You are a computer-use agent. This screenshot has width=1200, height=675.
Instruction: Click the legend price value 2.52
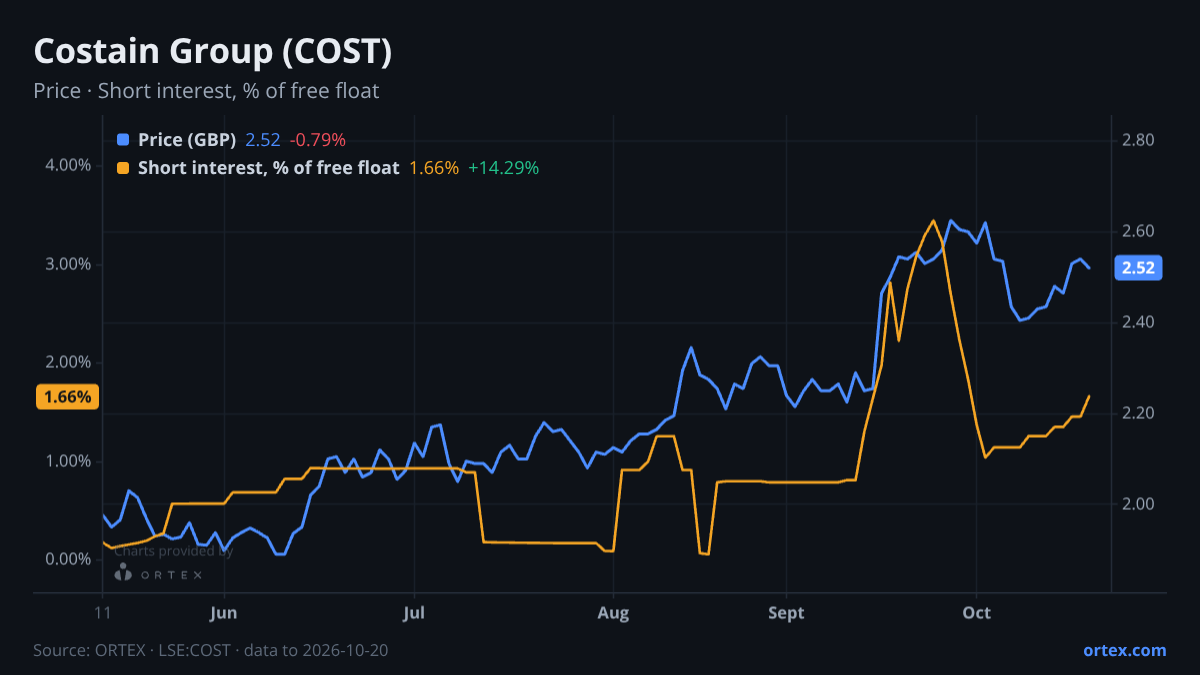pos(263,140)
